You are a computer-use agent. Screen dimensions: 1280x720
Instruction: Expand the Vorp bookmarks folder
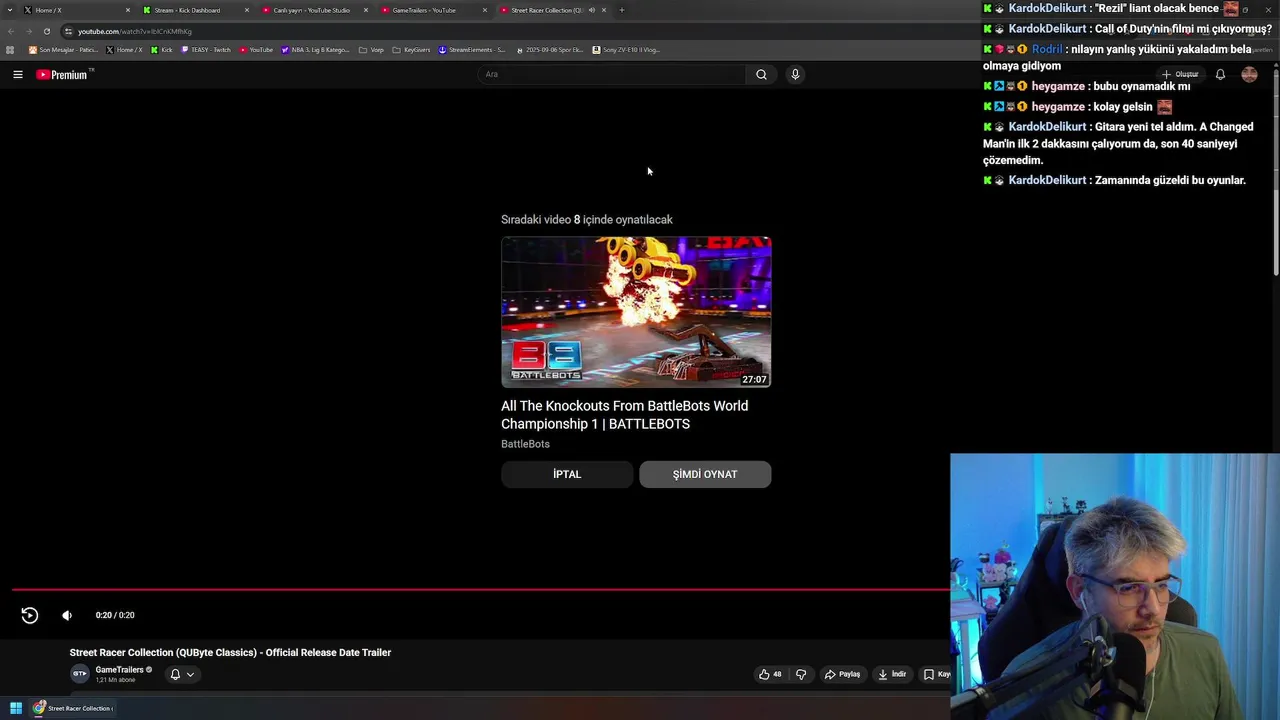(371, 49)
